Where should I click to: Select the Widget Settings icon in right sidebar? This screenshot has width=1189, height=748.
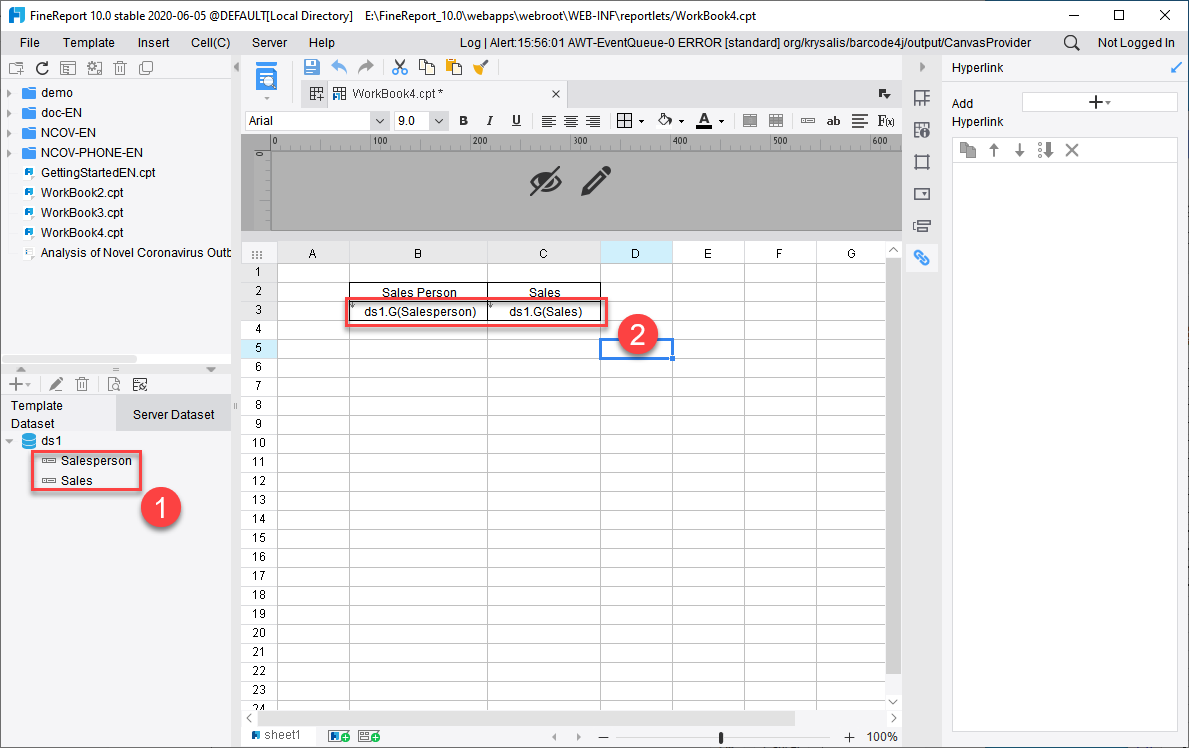(x=922, y=193)
